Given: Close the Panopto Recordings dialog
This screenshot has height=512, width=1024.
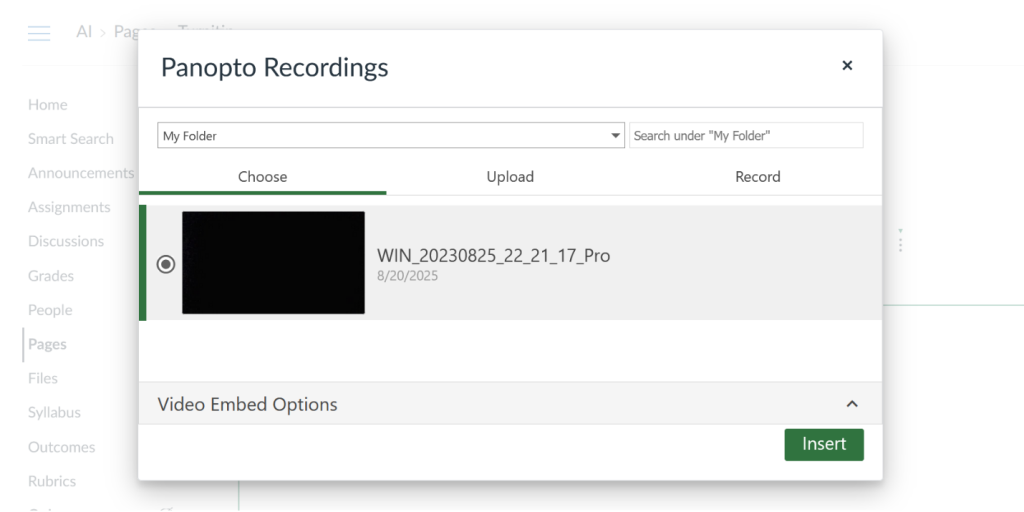Looking at the screenshot, I should [x=847, y=66].
